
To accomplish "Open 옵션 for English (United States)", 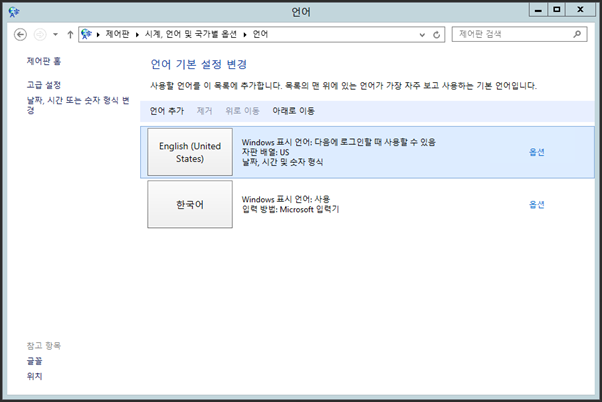I will pyautogui.click(x=536, y=152).
